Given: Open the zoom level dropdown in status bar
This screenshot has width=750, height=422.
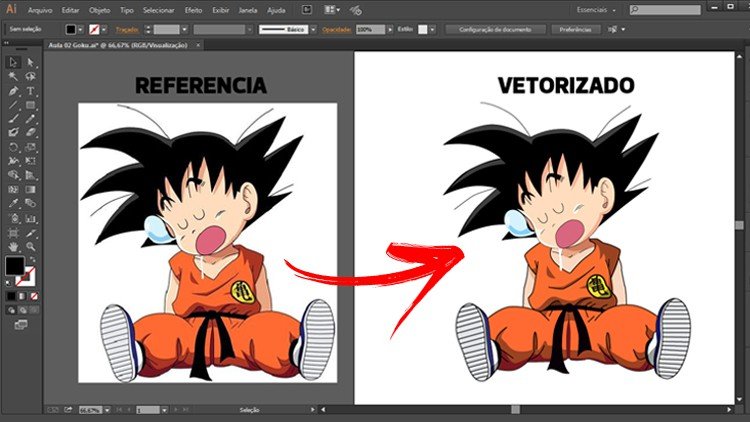Looking at the screenshot, I should [x=107, y=410].
